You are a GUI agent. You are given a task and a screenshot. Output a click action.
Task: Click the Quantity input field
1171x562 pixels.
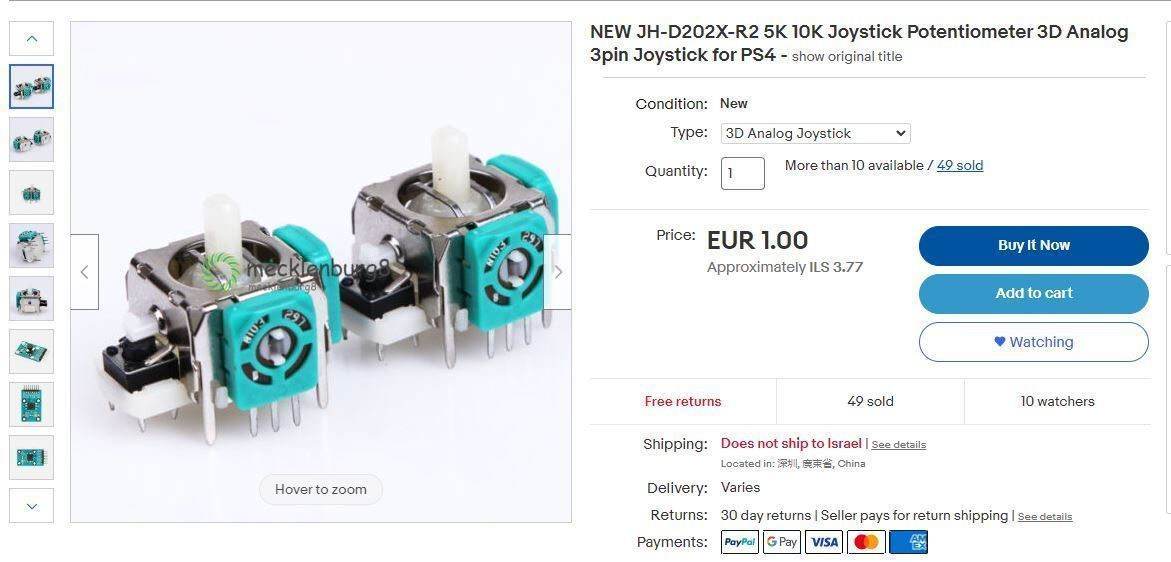coord(742,173)
